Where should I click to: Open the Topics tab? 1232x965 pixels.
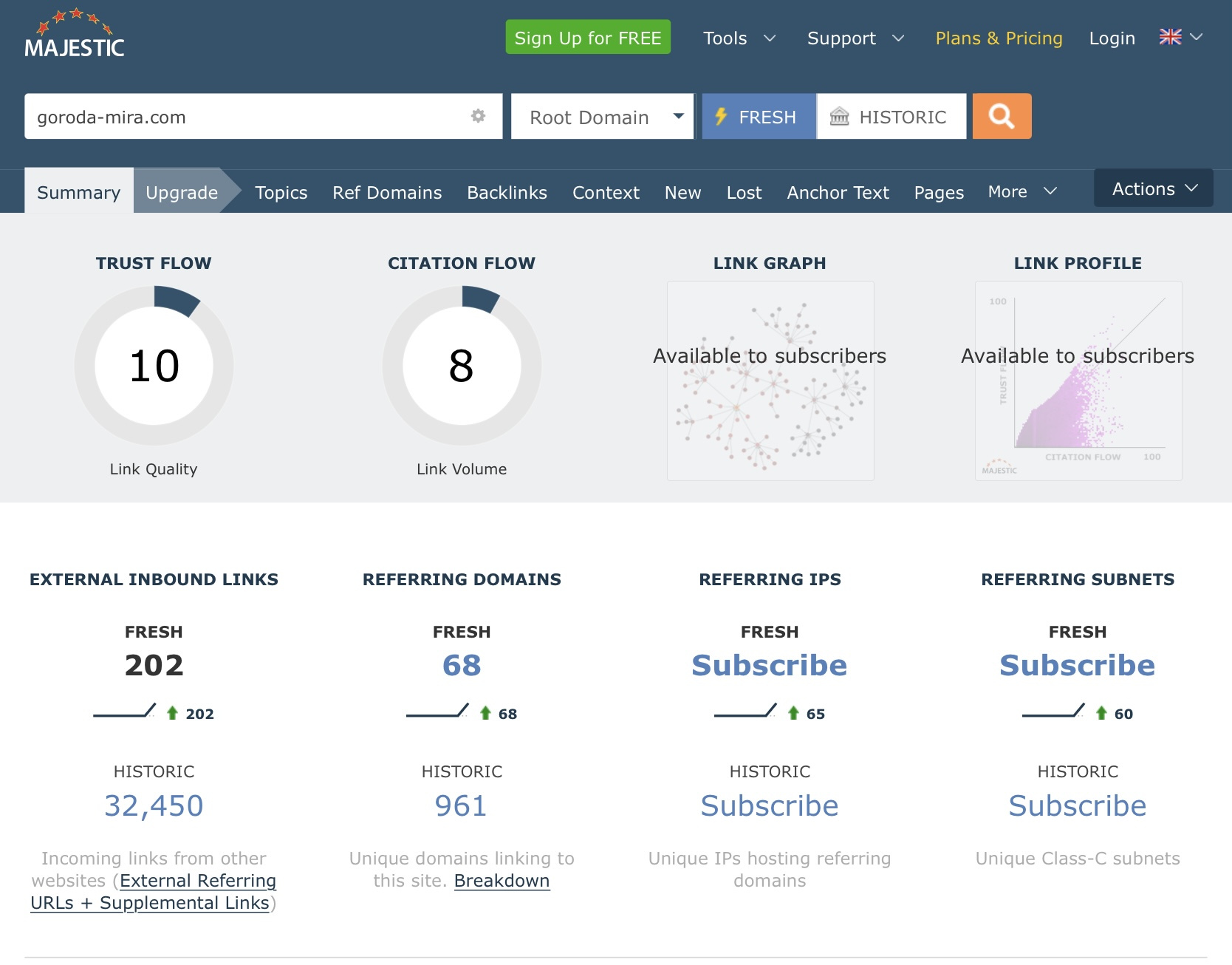point(281,192)
